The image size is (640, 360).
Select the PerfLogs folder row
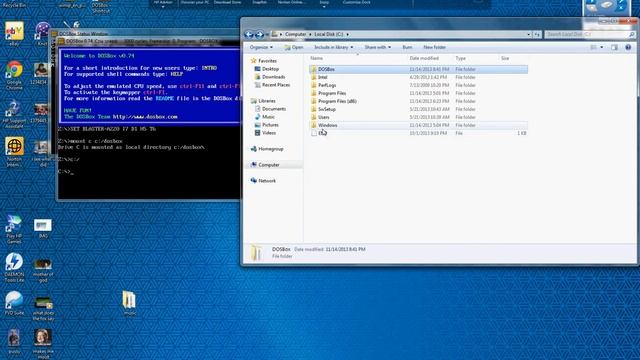coord(418,85)
